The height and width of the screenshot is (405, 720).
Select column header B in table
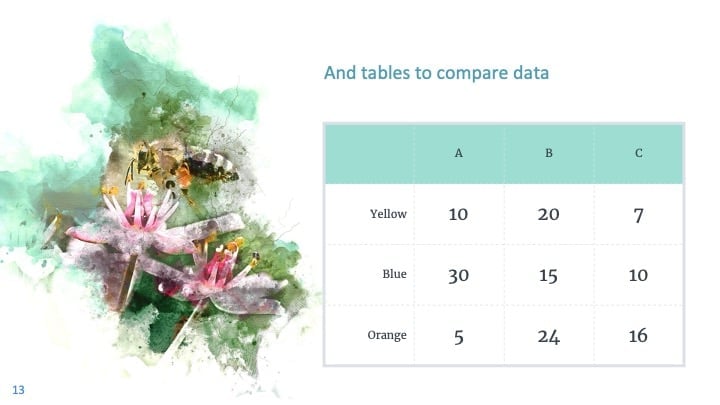point(549,153)
